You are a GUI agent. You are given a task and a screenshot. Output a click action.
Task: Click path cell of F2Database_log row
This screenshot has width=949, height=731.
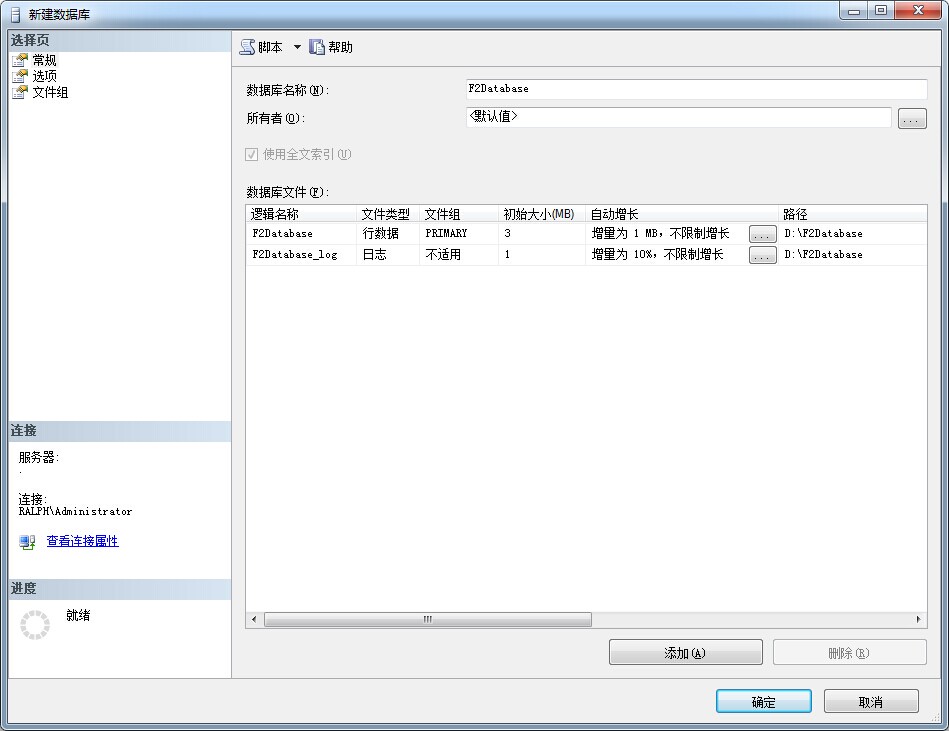tap(852, 255)
